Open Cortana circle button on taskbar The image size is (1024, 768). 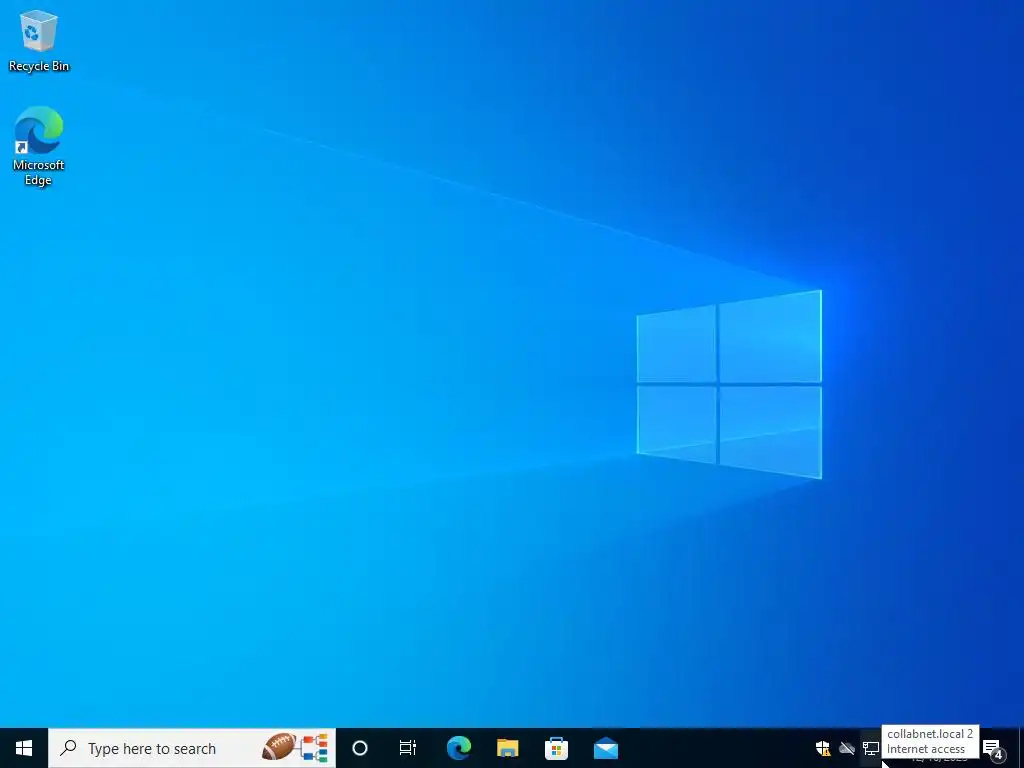click(x=360, y=748)
